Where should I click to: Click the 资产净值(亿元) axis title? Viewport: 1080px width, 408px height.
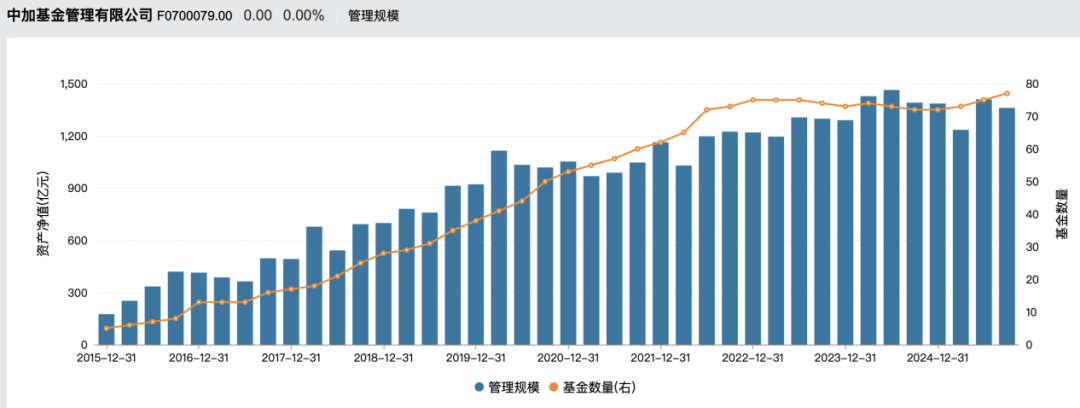point(43,214)
